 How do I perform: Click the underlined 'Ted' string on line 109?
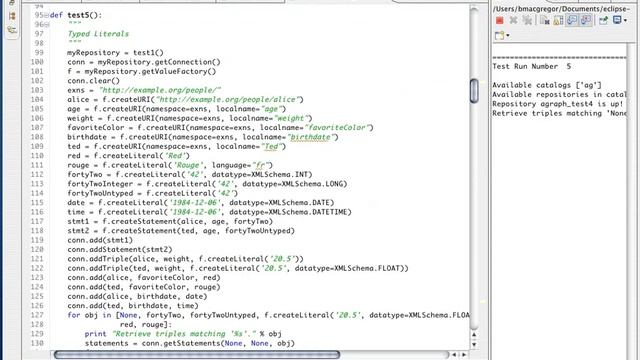271,147
